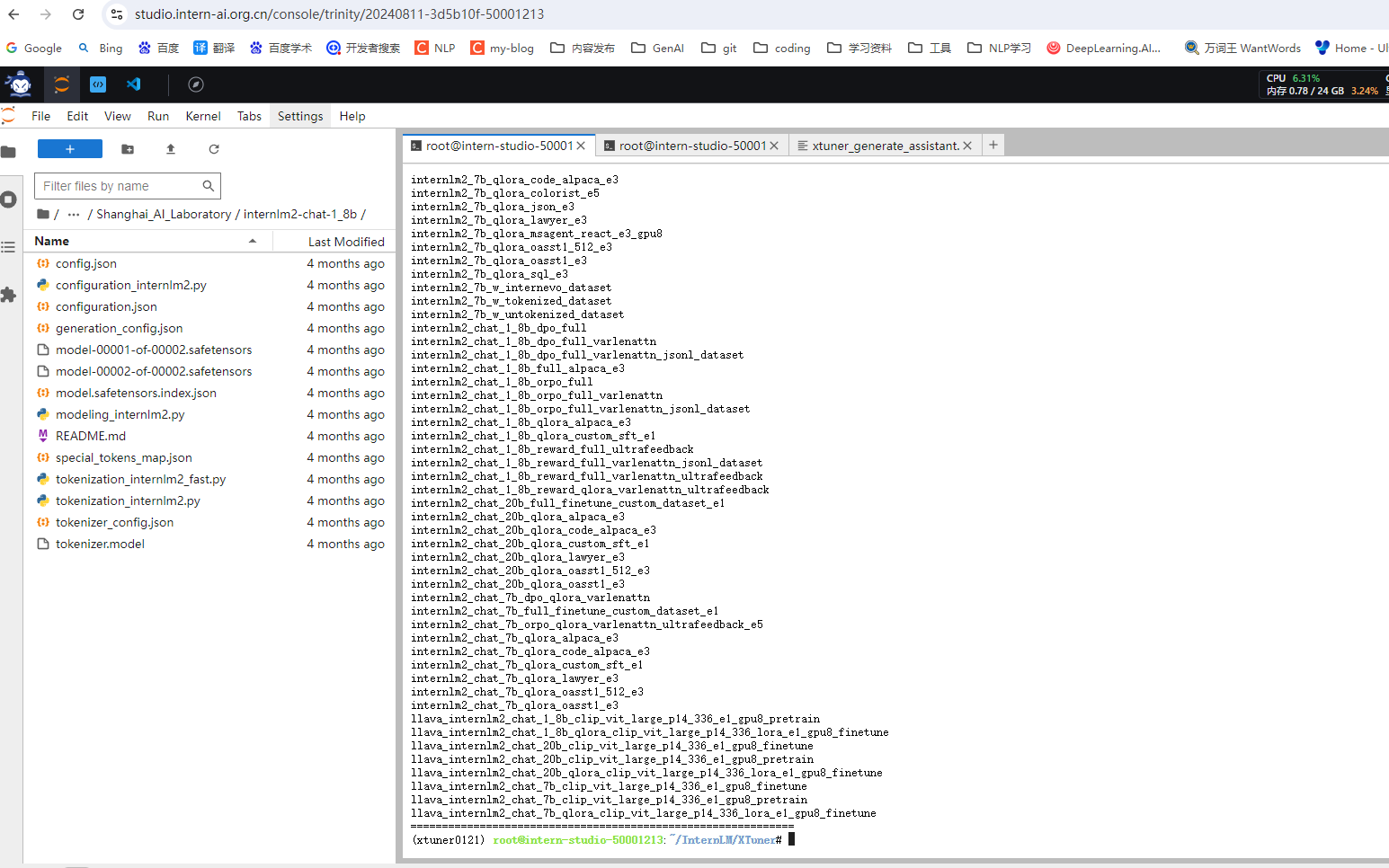Create a new folder with toolbar icon
The height and width of the screenshot is (868, 1389).
(x=128, y=149)
